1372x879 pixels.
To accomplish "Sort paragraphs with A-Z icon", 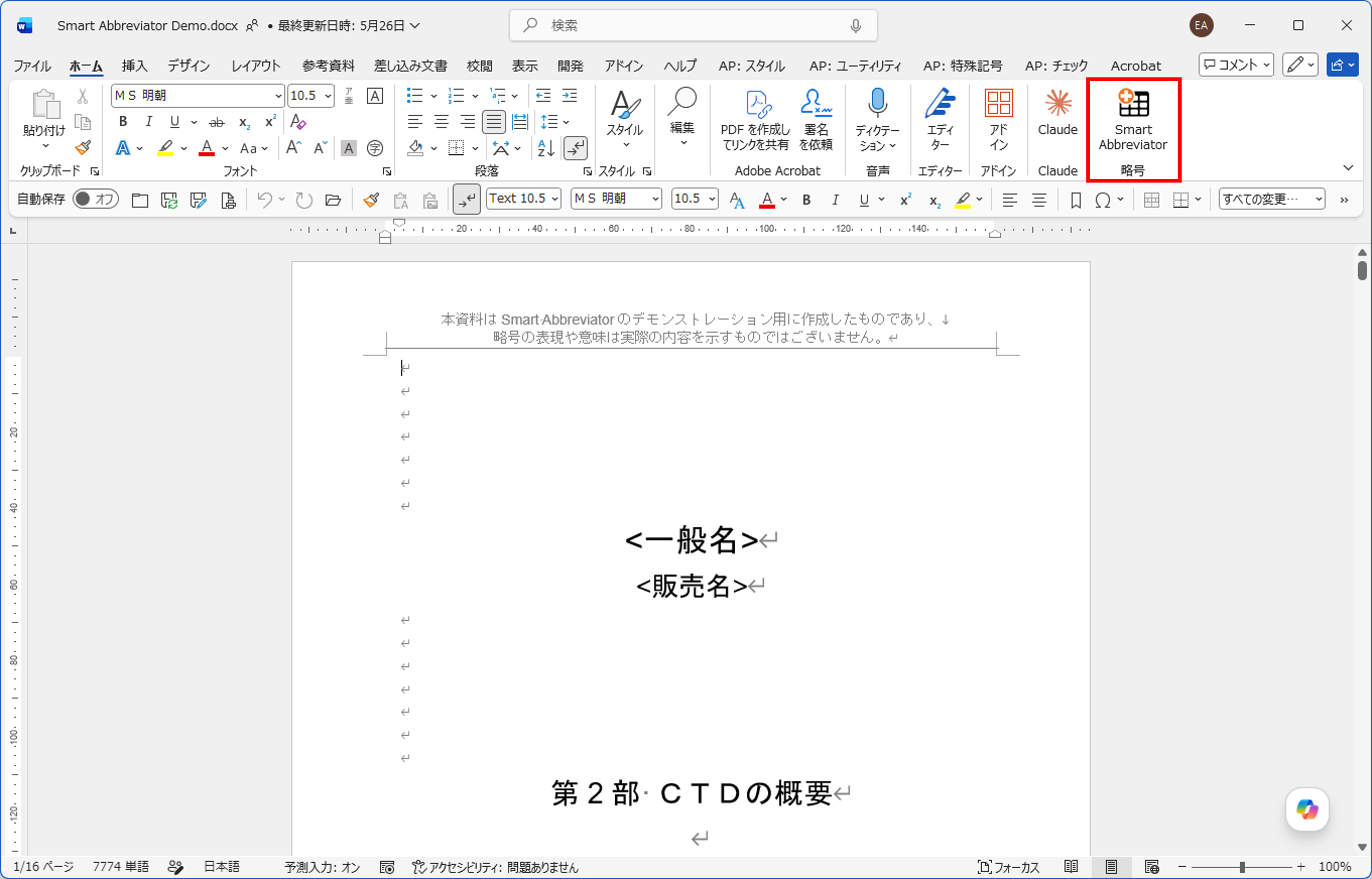I will (x=546, y=148).
